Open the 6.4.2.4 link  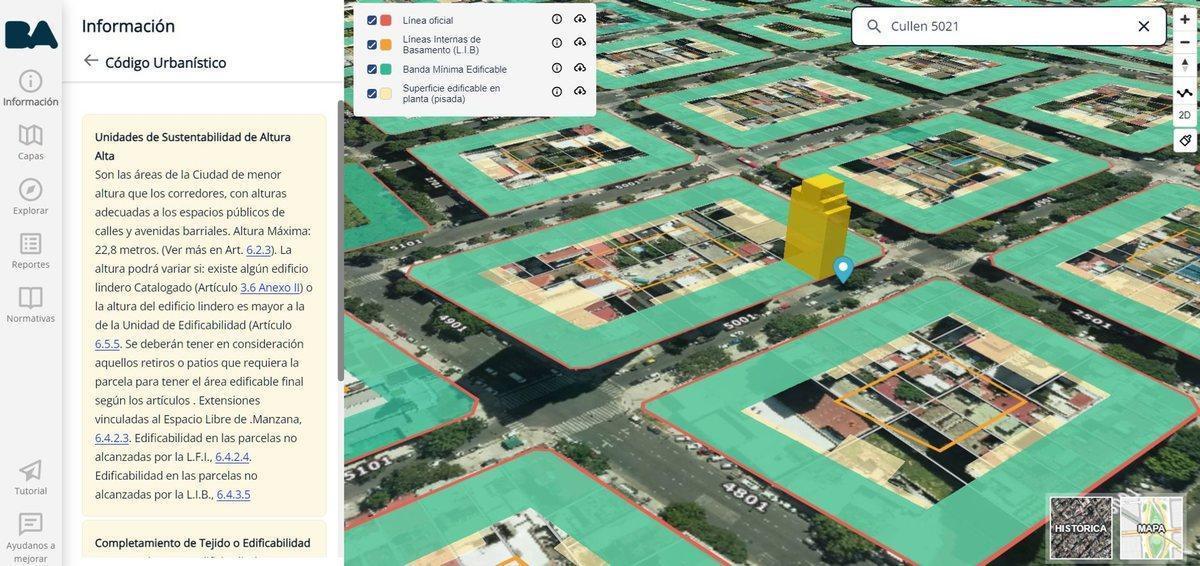(232, 457)
